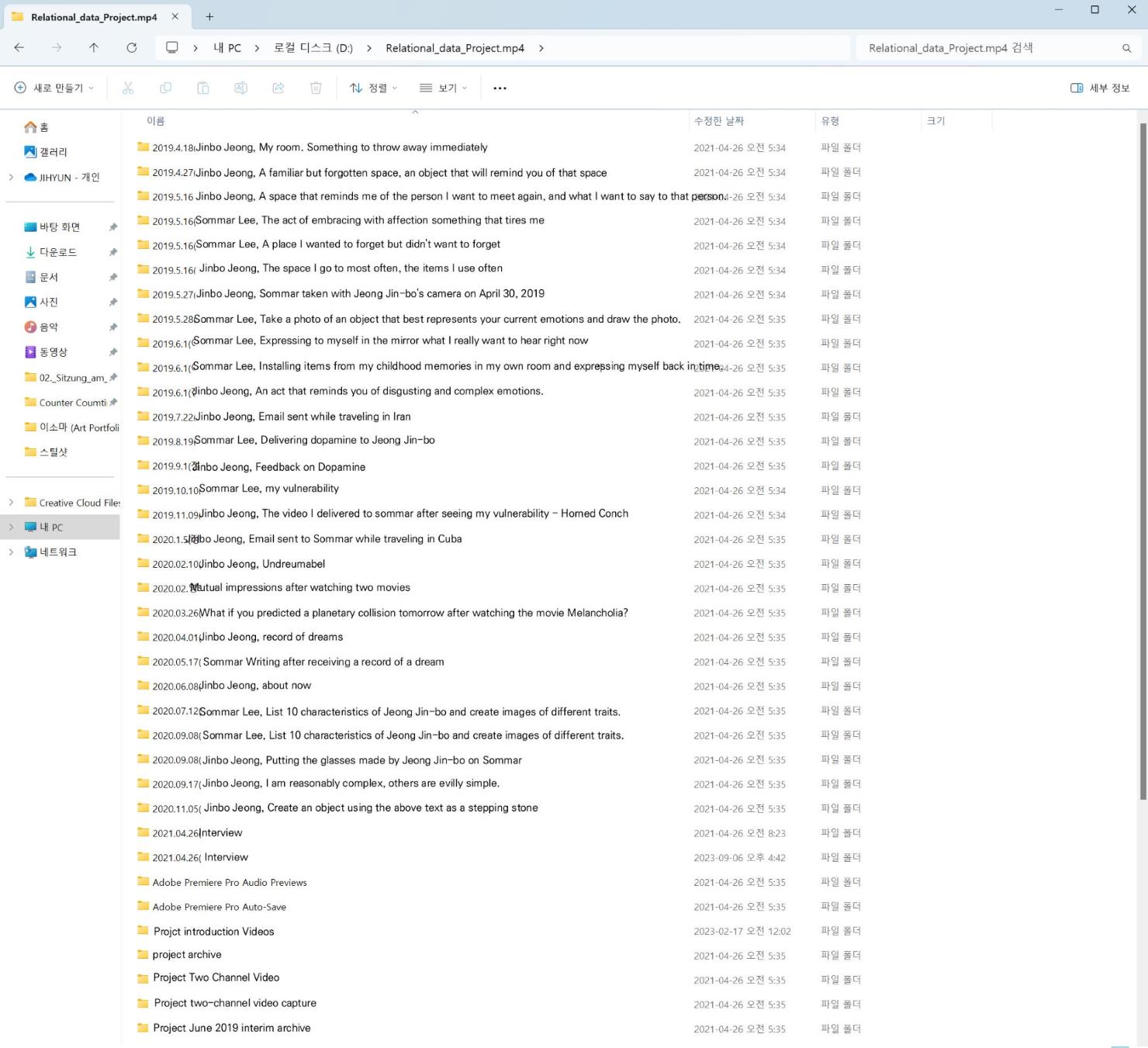The height and width of the screenshot is (1048, 1148).
Task: Sort by 수정한 날짜 column header
Action: tap(719, 121)
